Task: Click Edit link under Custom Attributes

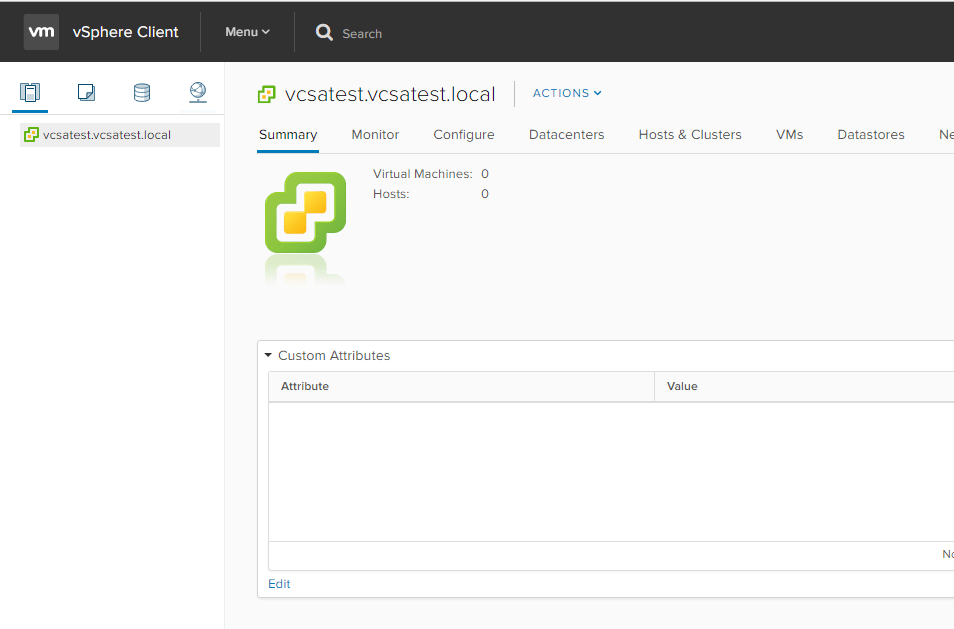Action: point(279,584)
